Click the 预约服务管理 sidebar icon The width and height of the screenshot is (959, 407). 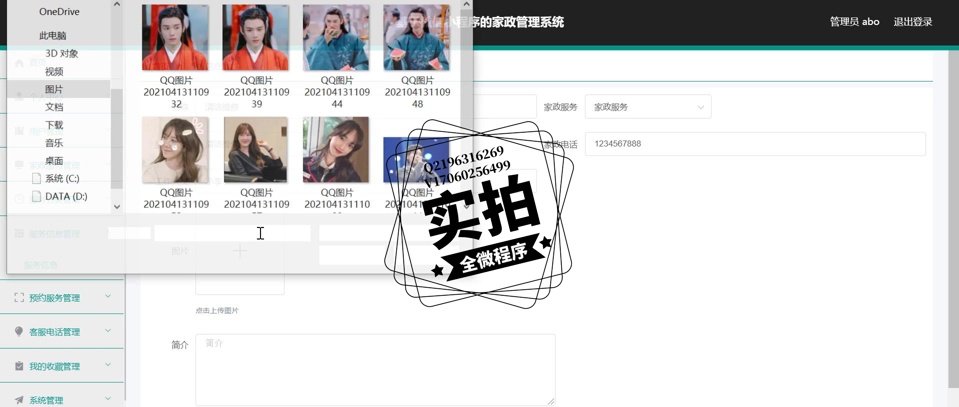click(19, 298)
